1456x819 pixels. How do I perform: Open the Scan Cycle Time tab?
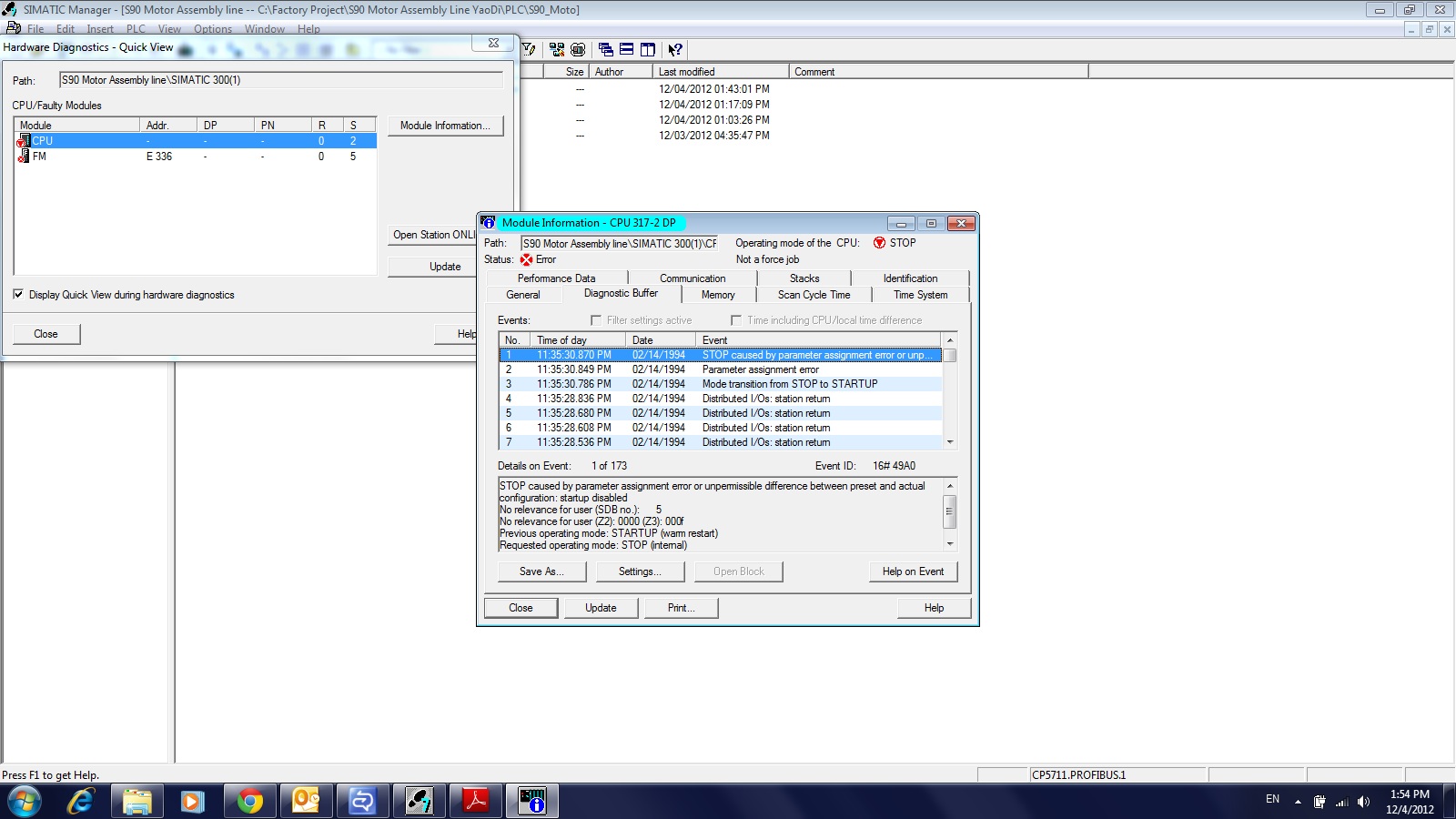[814, 295]
